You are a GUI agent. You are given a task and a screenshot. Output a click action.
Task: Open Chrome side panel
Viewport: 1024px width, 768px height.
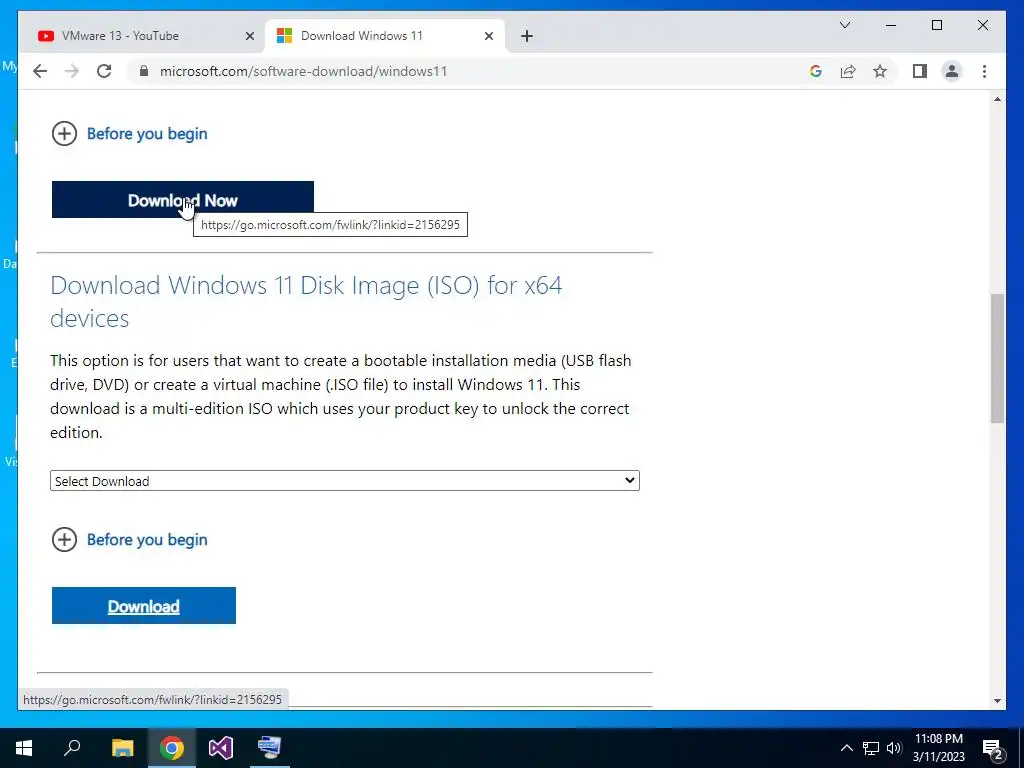(x=920, y=71)
